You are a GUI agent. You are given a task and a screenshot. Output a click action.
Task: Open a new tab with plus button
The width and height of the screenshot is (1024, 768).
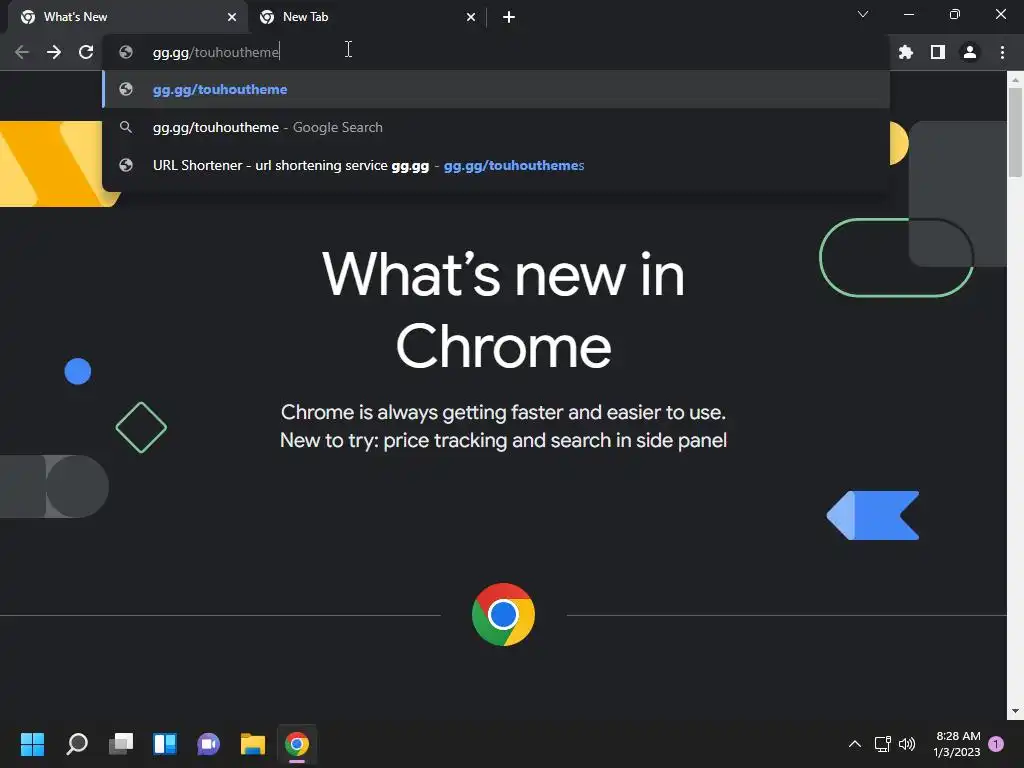click(x=509, y=17)
